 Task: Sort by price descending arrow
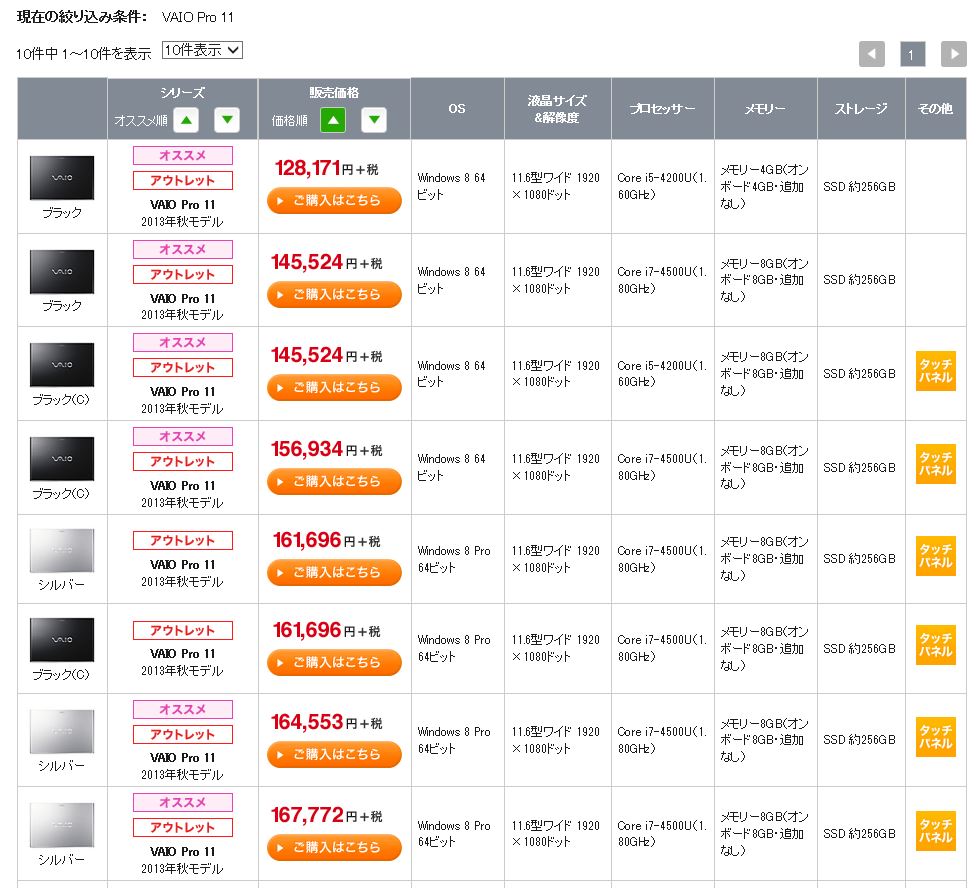click(x=374, y=120)
